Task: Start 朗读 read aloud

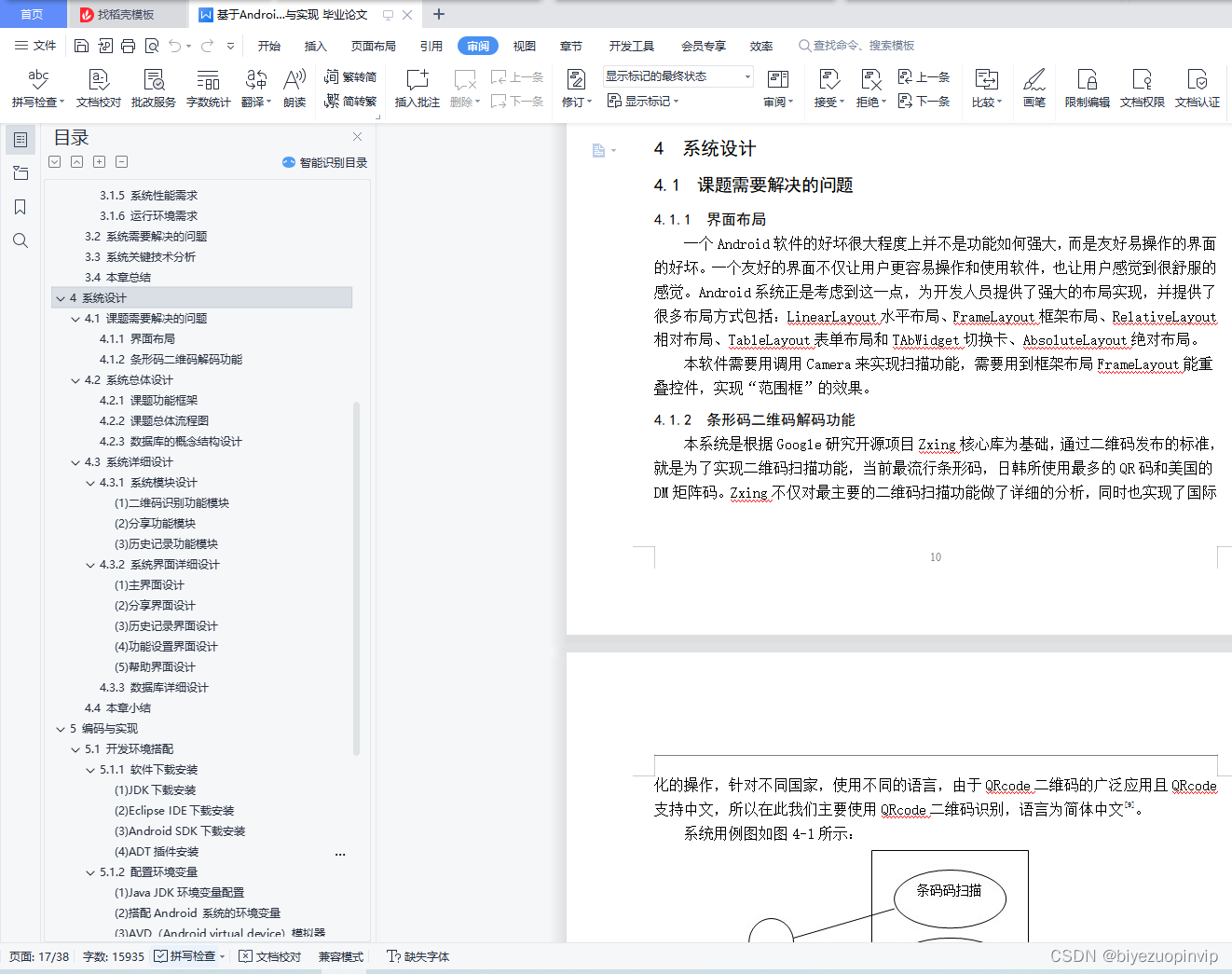Action: (294, 87)
